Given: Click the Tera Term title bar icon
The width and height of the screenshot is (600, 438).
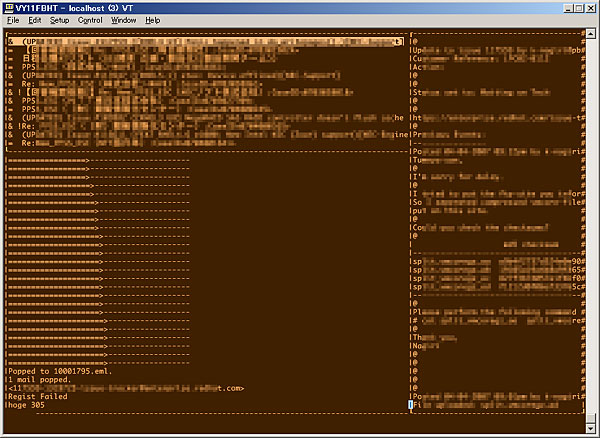Looking at the screenshot, I should (9, 7).
